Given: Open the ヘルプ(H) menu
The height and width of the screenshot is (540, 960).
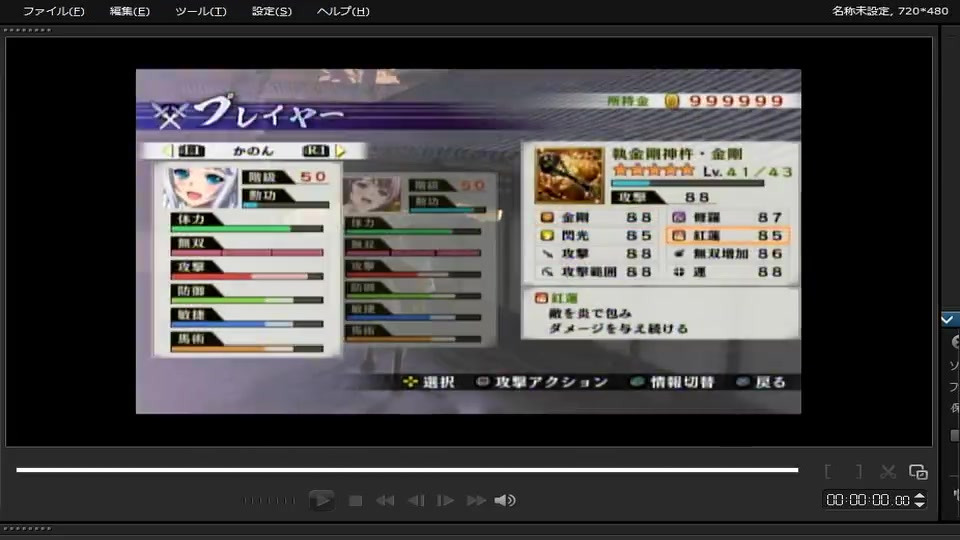Looking at the screenshot, I should [x=343, y=11].
